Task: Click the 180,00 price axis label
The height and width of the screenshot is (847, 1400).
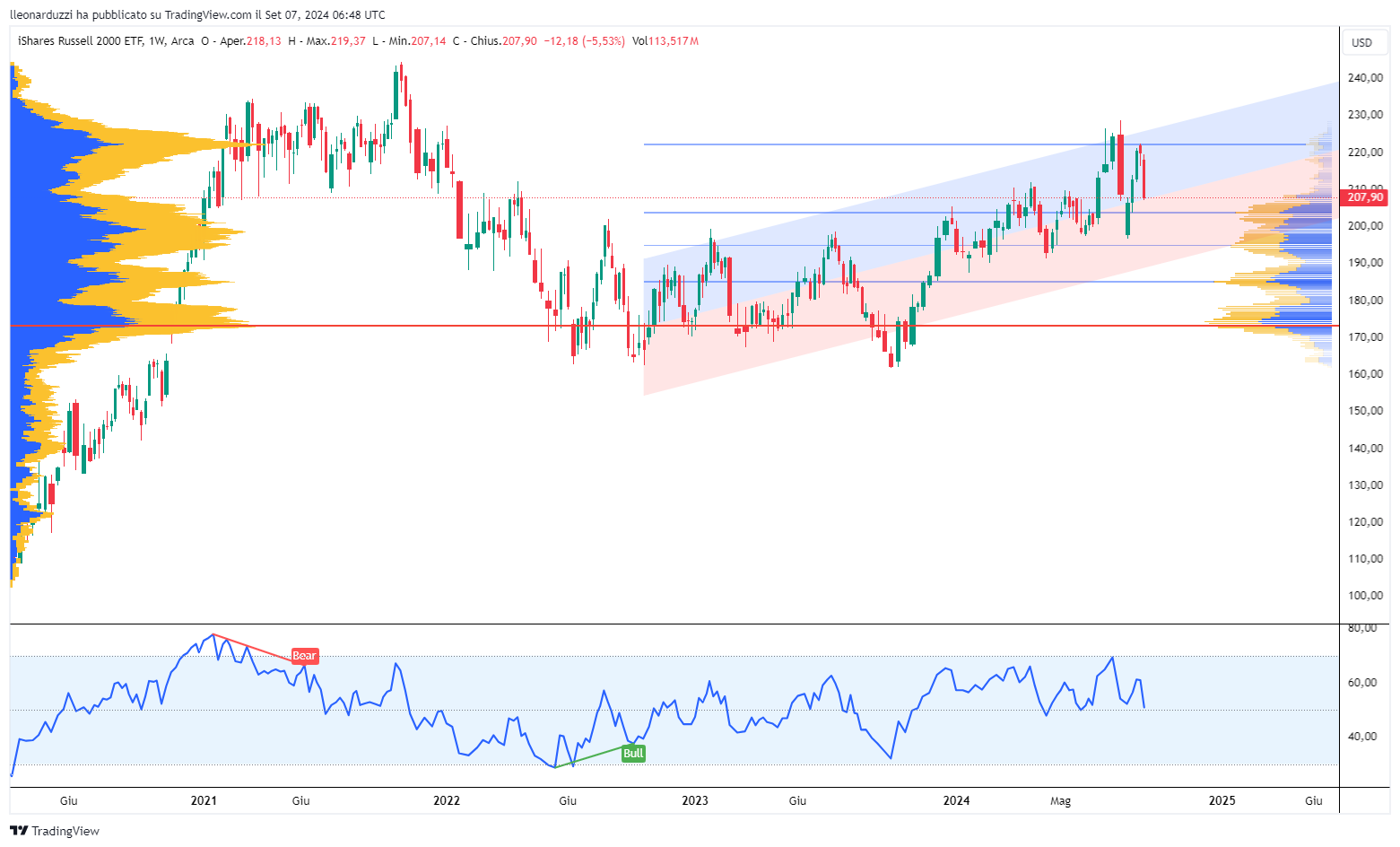Action: 1364,301
